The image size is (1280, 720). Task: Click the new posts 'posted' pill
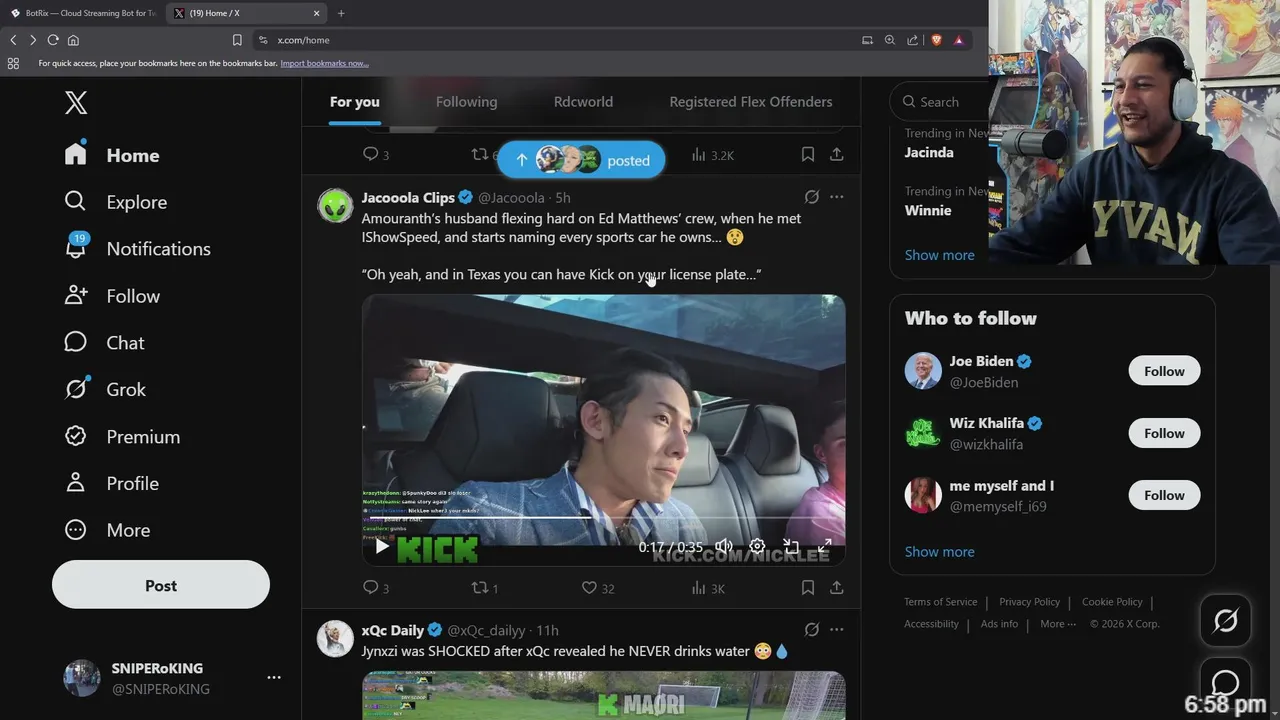click(x=581, y=160)
